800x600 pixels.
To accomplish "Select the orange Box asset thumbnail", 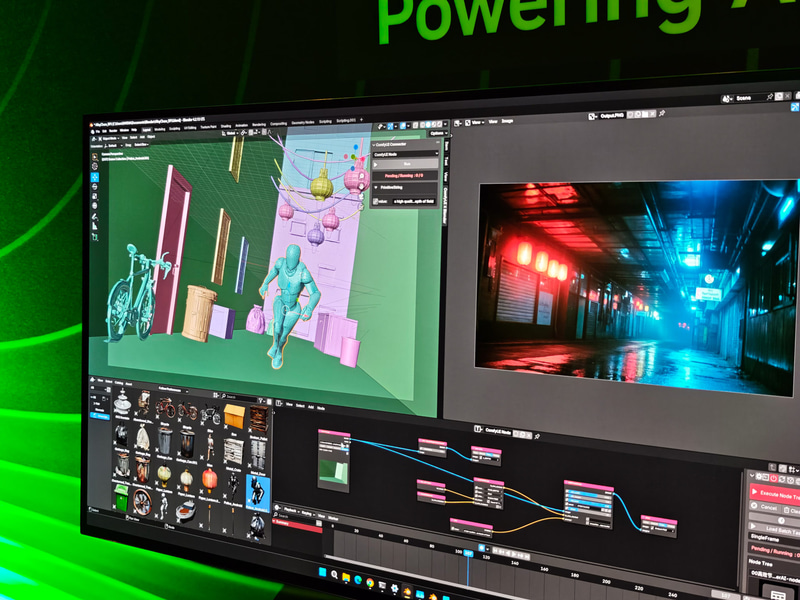I will pos(235,416).
